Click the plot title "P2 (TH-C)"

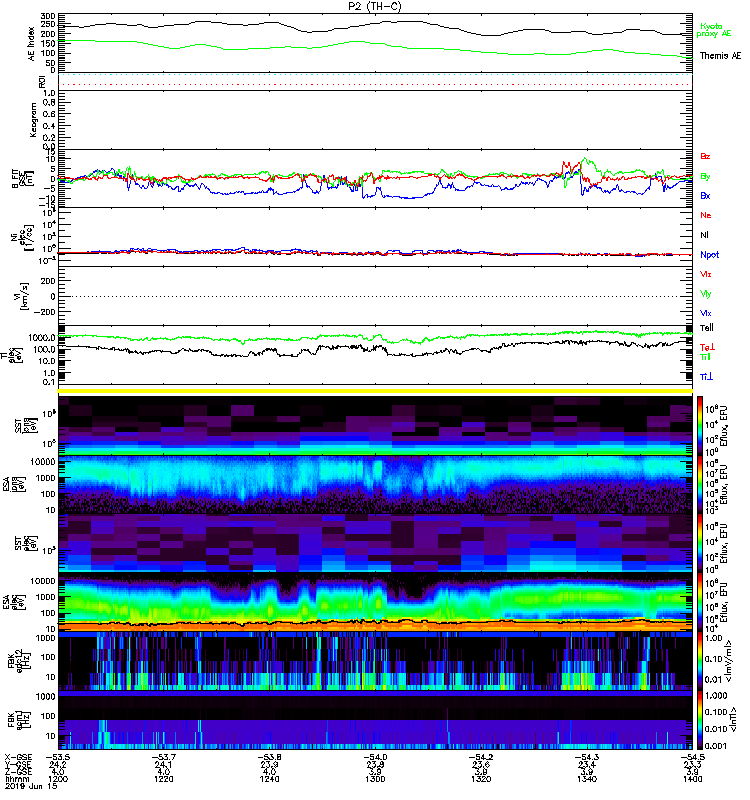pos(375,6)
